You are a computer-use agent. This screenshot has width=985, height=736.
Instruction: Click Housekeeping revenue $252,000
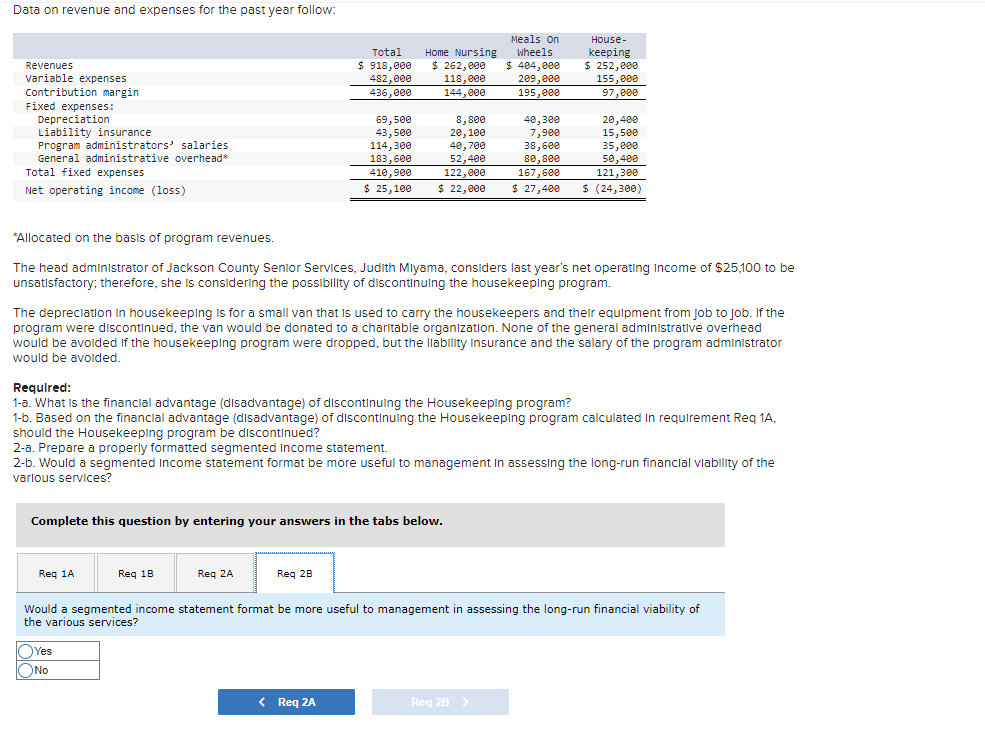coord(611,65)
